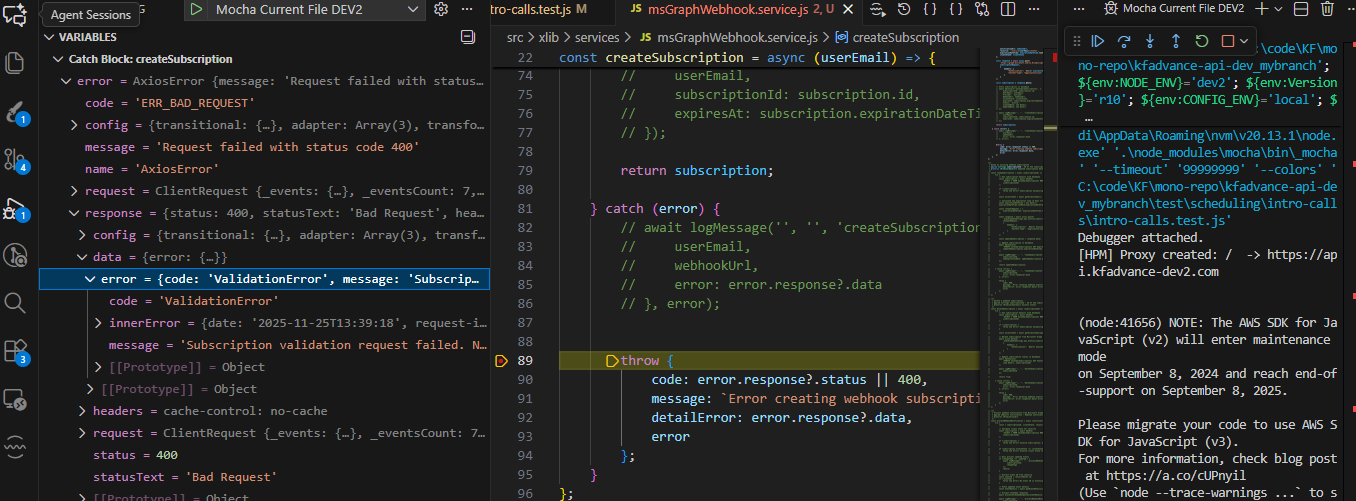Collapse selected error = {code: 'ValidationError'} row
Screen dimensions: 1356x501
point(91,279)
